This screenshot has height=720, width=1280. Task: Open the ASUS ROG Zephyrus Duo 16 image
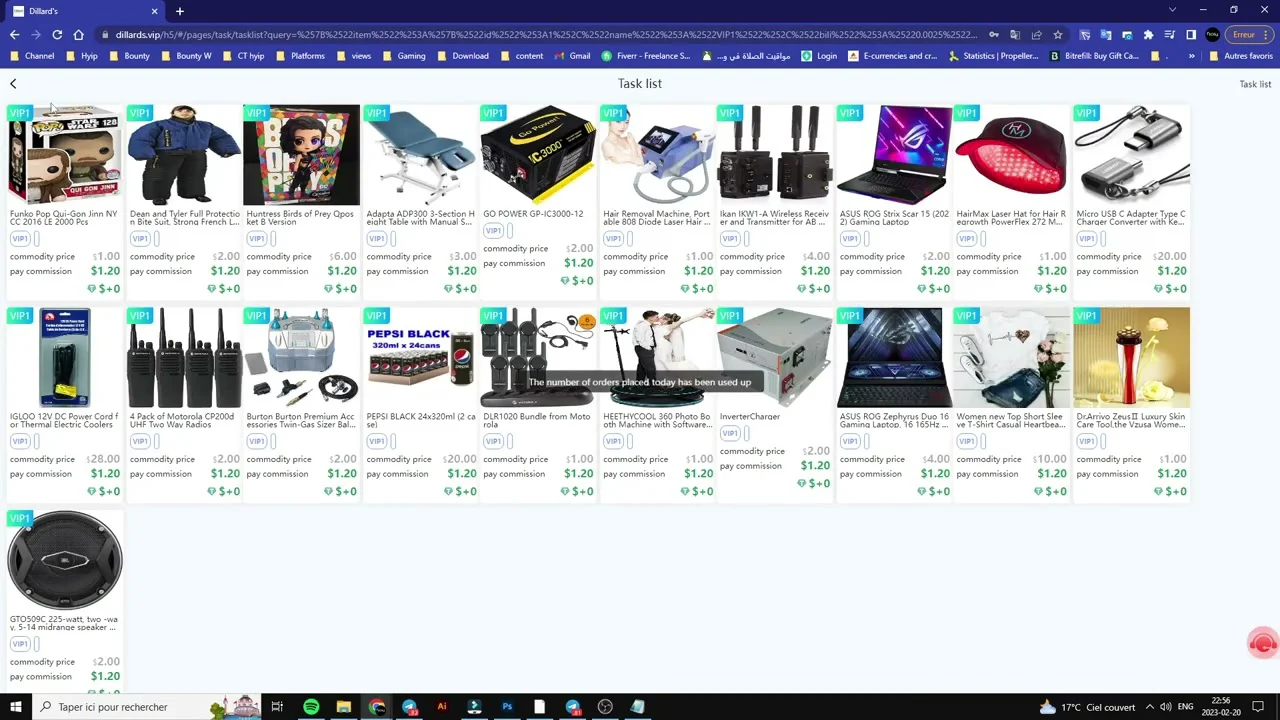click(x=895, y=358)
